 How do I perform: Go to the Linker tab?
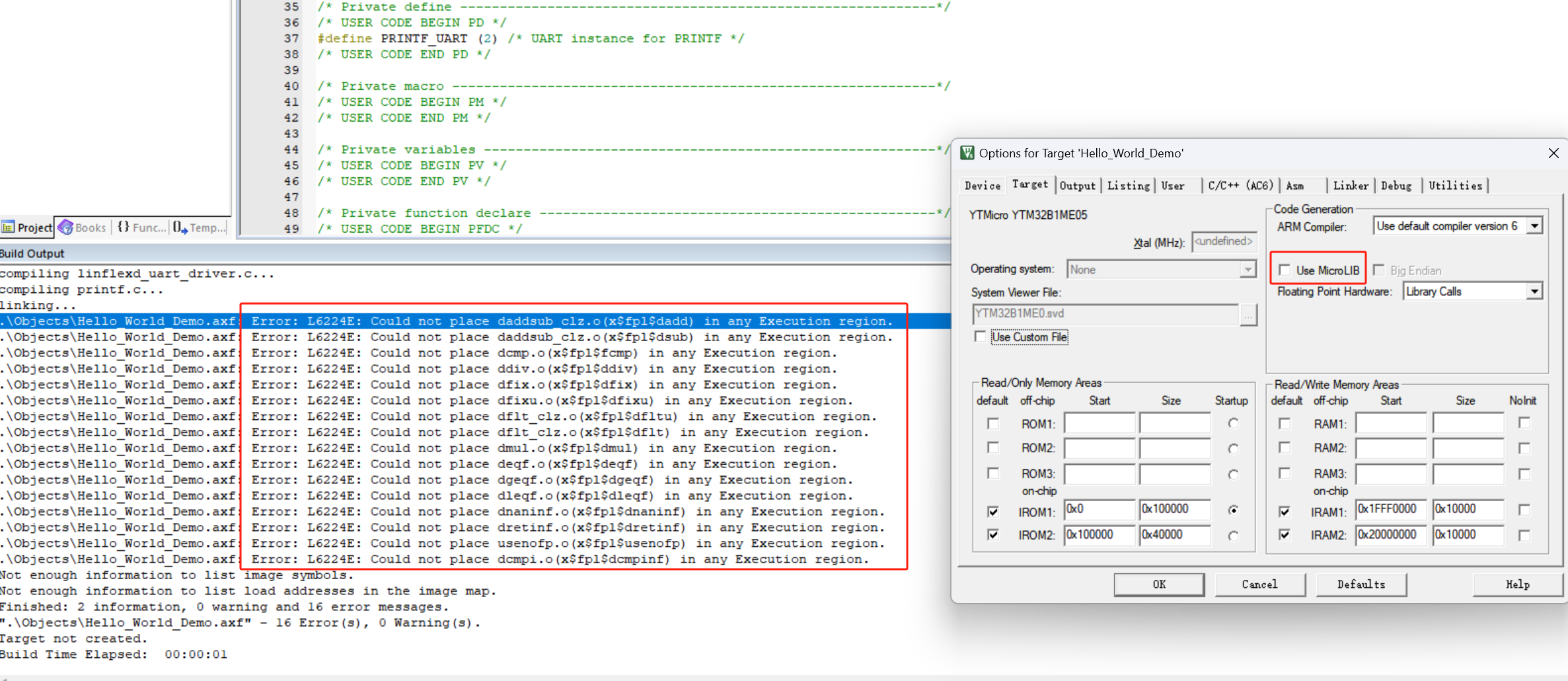[x=1351, y=186]
